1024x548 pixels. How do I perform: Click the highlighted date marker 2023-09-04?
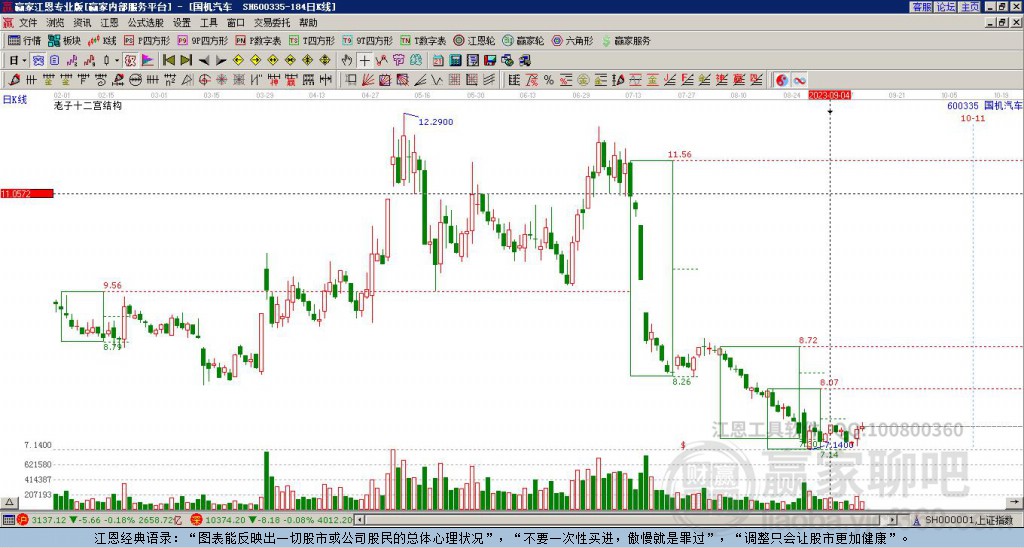pos(829,95)
